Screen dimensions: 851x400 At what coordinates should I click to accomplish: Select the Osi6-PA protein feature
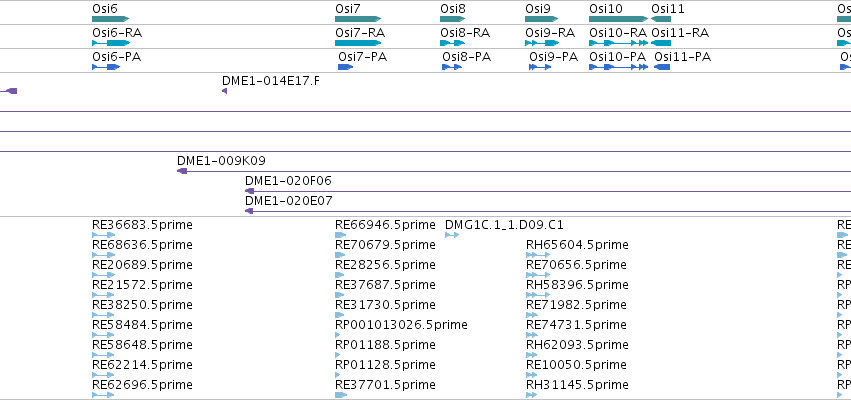click(x=106, y=67)
